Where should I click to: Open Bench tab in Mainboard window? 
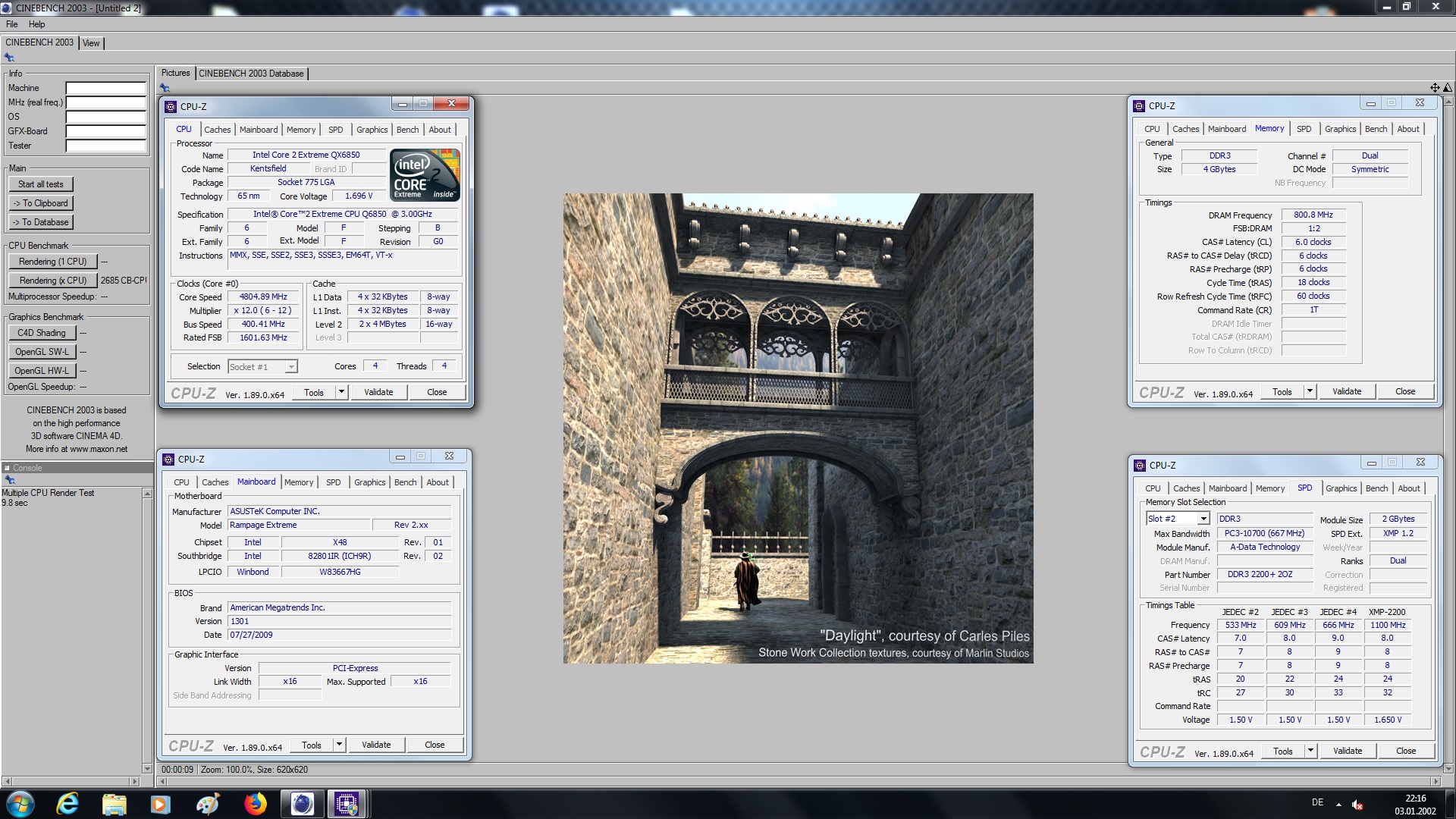point(405,482)
